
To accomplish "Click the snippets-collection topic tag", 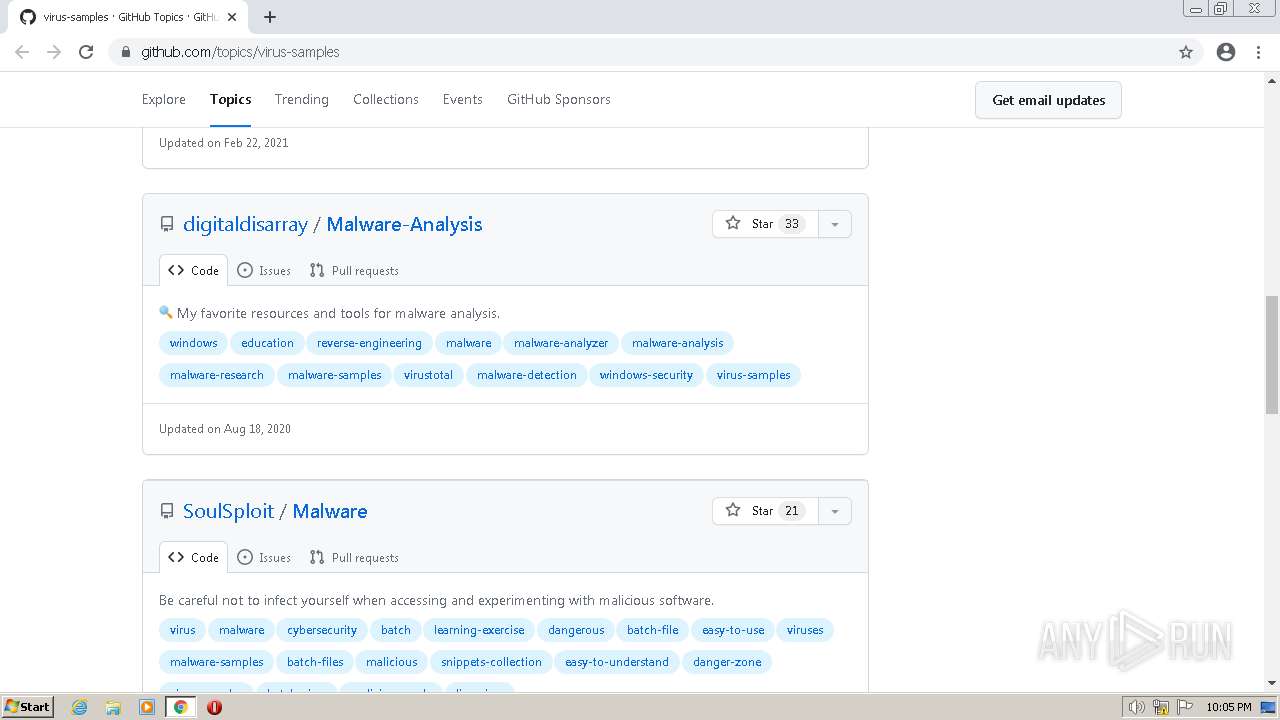I will click(x=491, y=662).
